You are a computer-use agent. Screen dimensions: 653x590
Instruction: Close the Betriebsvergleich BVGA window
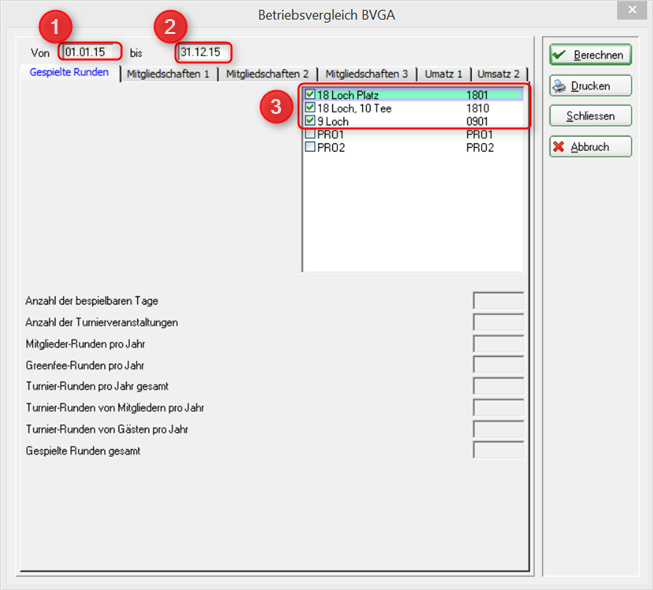click(630, 11)
